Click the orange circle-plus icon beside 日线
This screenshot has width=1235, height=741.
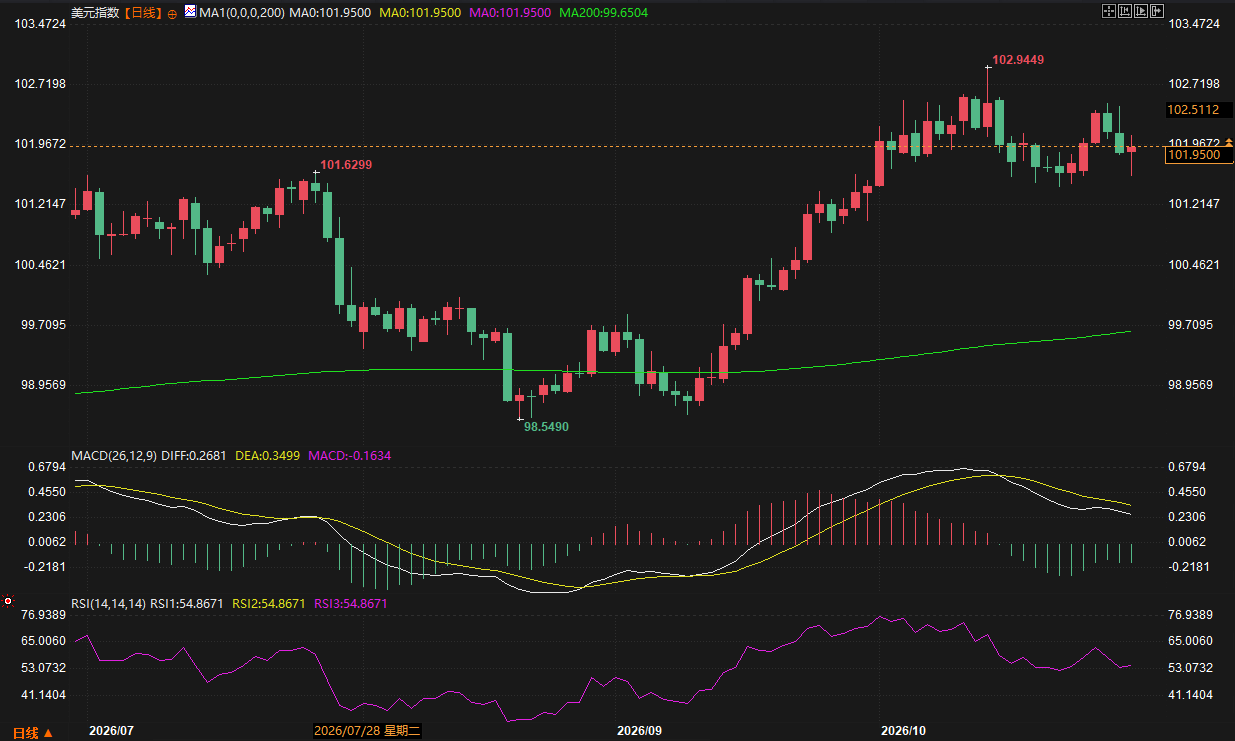click(172, 13)
